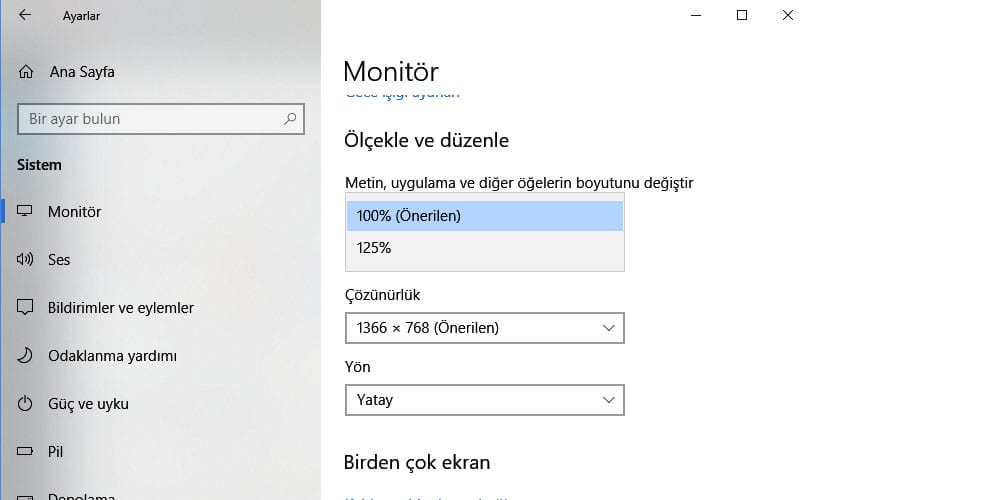1000x500 pixels.
Task: Expand the Yön dropdown showing Yatay
Action: [484, 400]
